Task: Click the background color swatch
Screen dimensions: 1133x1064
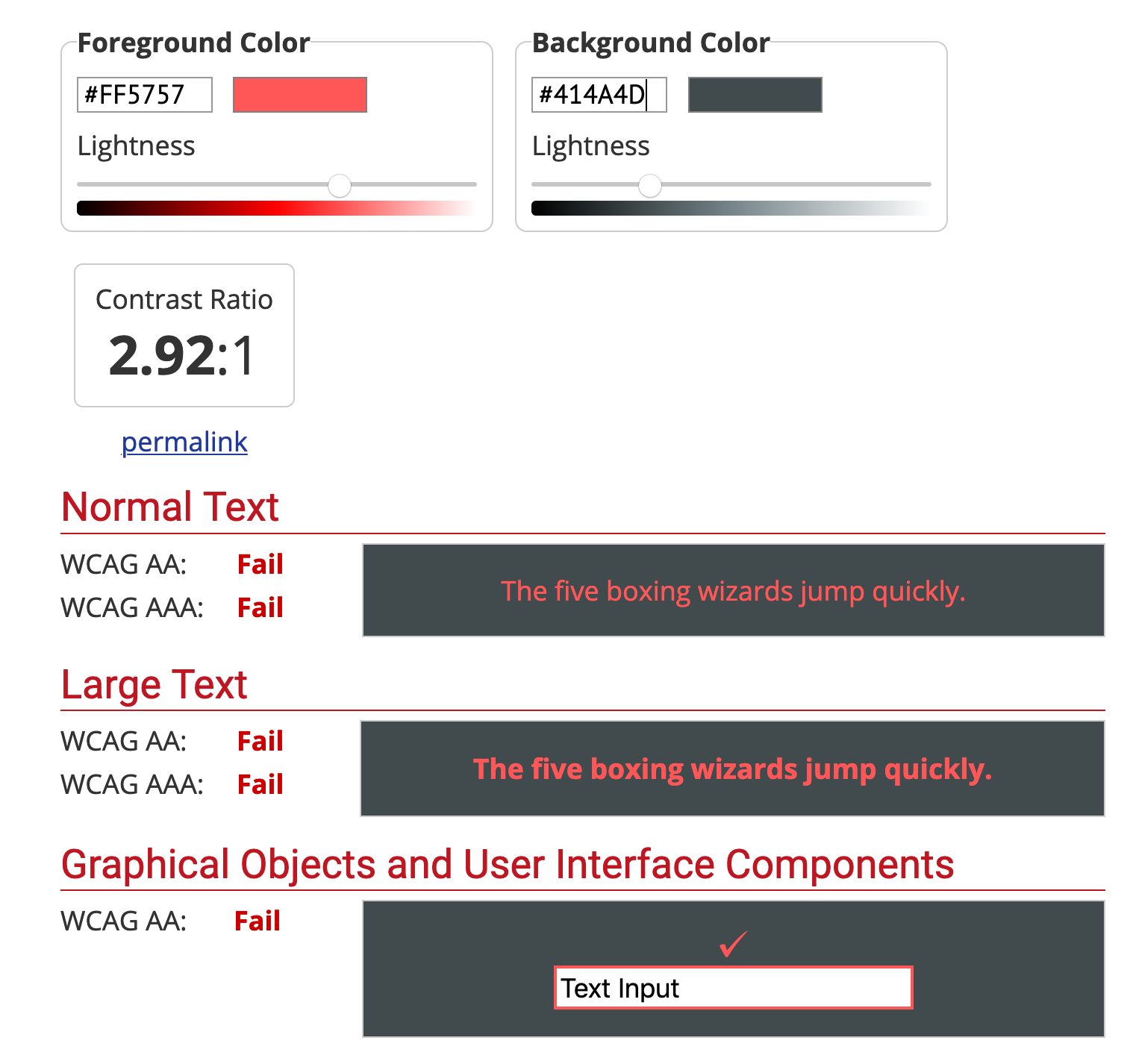Action: [754, 95]
